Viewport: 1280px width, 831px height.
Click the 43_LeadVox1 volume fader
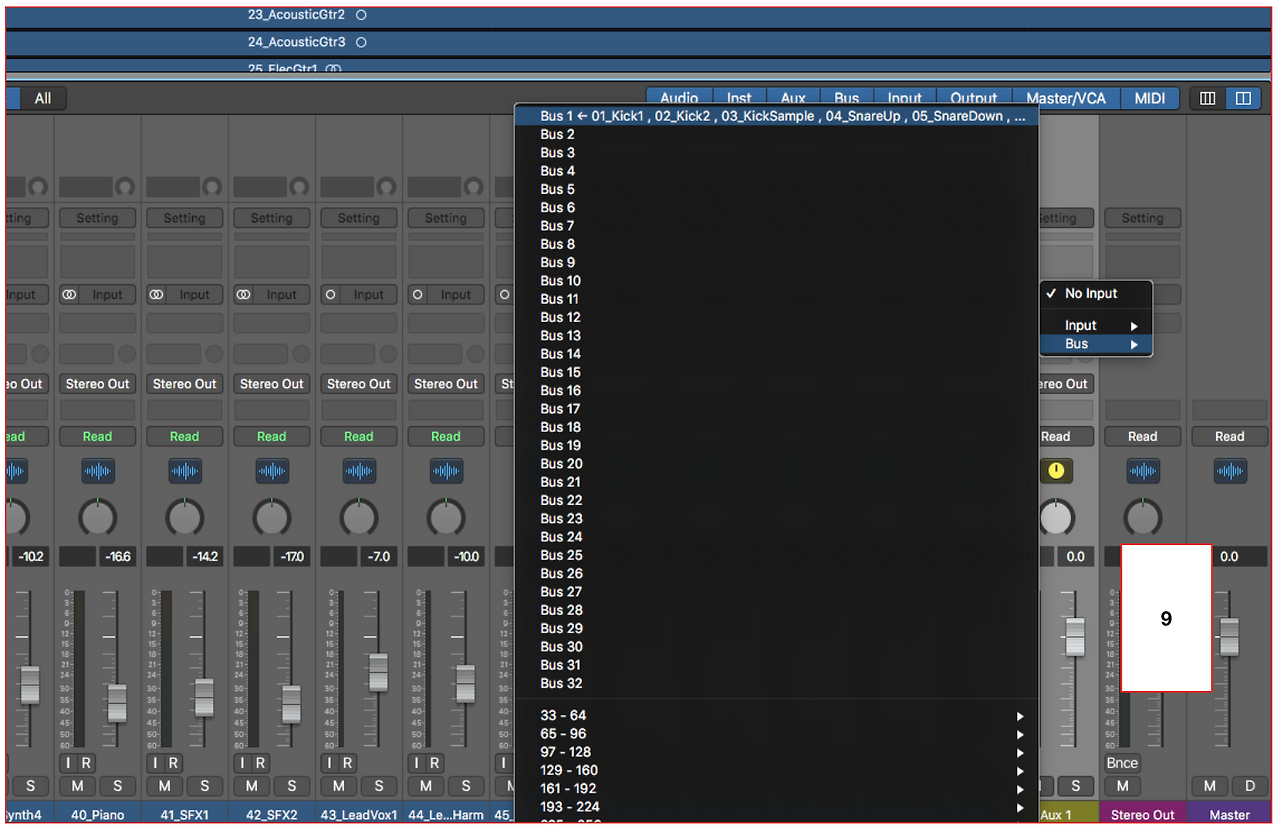(x=378, y=672)
